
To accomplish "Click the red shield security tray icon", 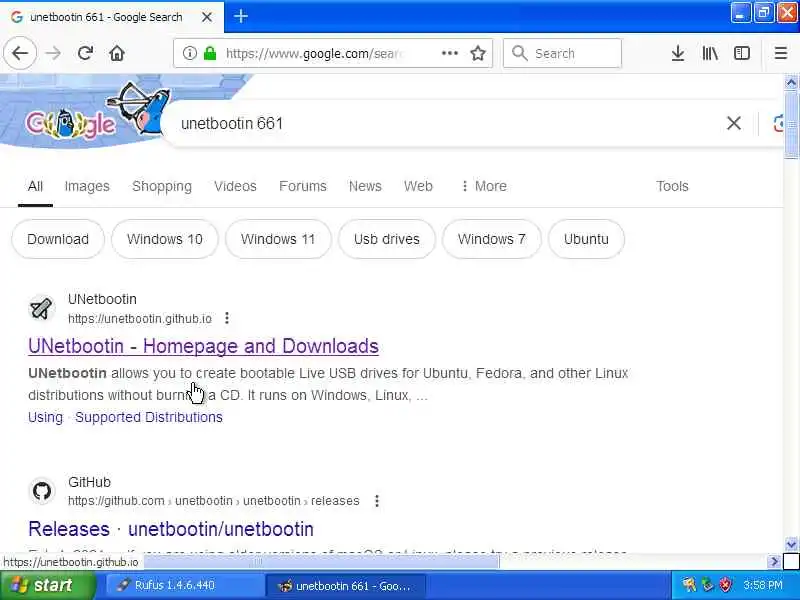I will pyautogui.click(x=726, y=585).
